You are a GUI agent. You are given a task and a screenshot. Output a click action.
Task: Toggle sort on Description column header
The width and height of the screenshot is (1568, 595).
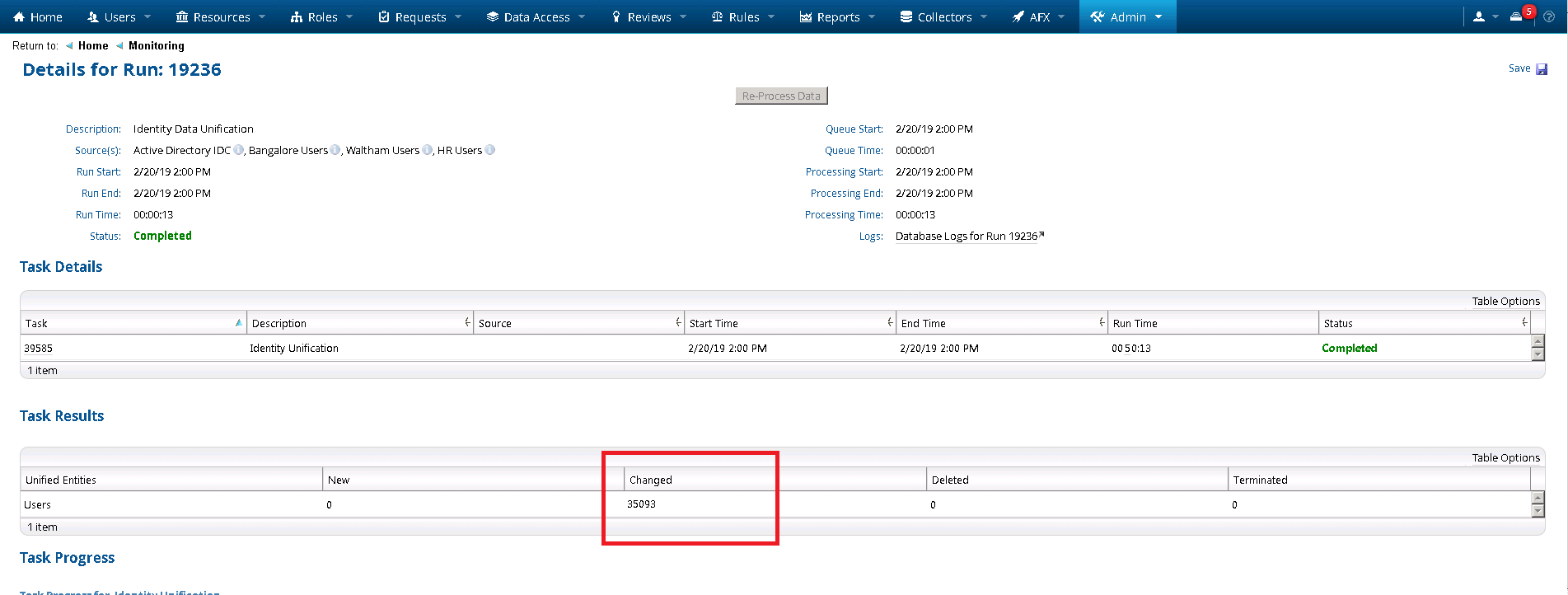point(359,323)
